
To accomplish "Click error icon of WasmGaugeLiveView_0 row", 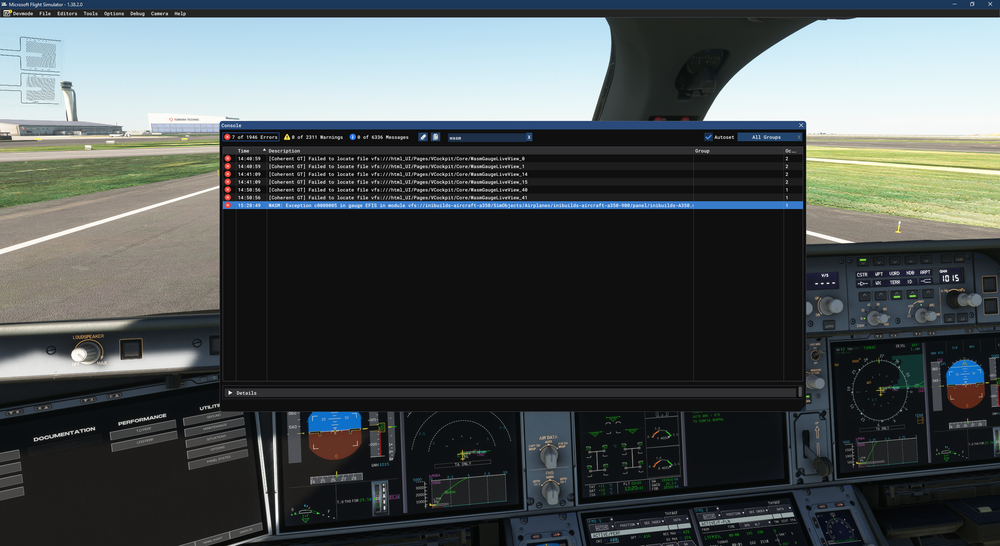I will point(227,159).
